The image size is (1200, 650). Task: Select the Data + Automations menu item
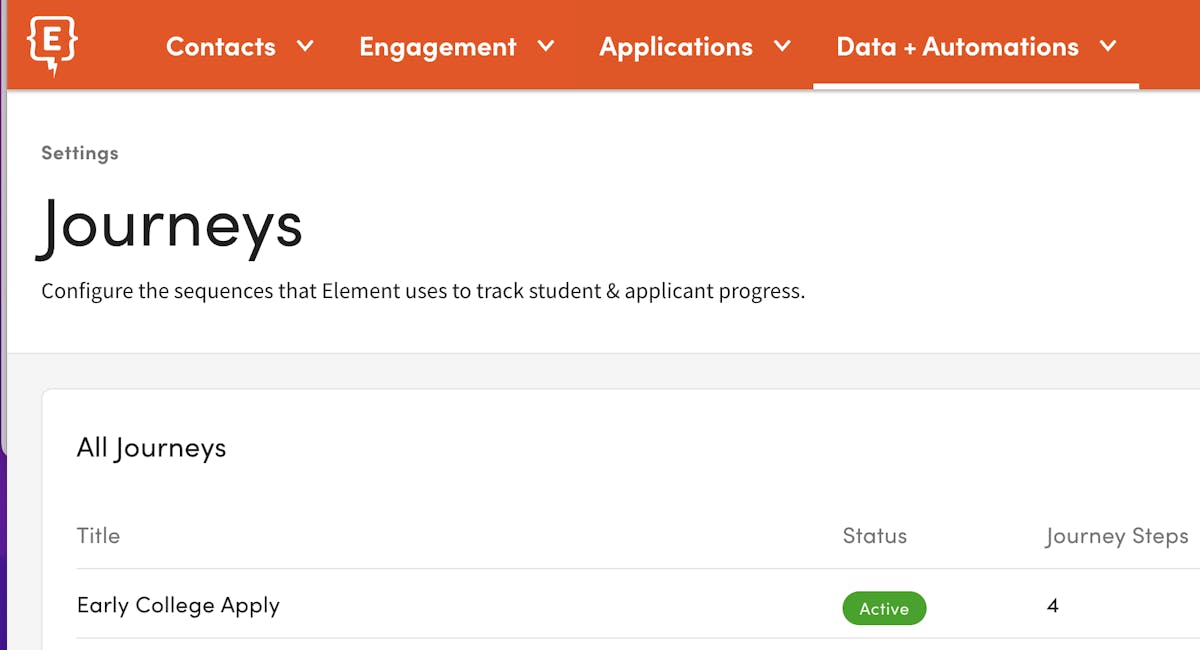coord(956,46)
